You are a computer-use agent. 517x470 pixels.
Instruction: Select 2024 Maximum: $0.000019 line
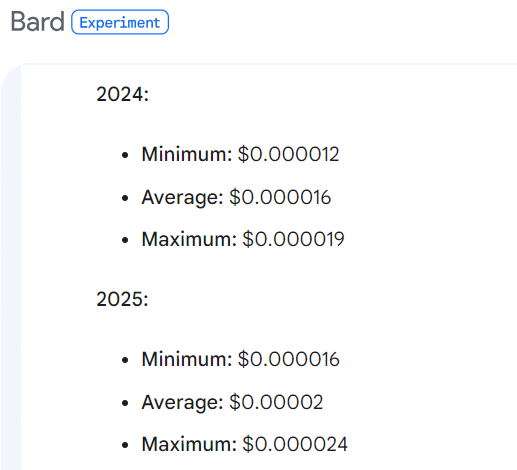coord(243,239)
